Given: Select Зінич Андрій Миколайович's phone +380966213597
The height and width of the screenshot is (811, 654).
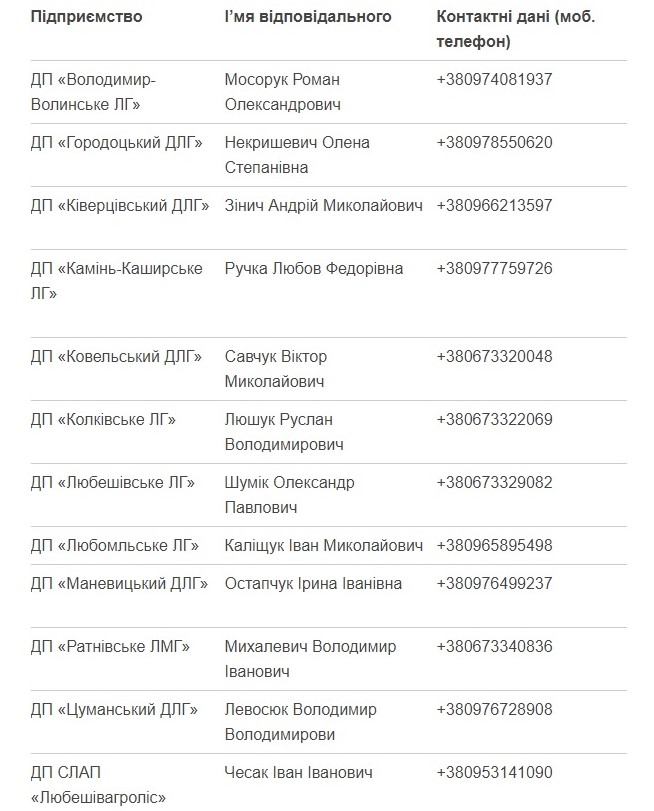Looking at the screenshot, I should pos(494,206).
